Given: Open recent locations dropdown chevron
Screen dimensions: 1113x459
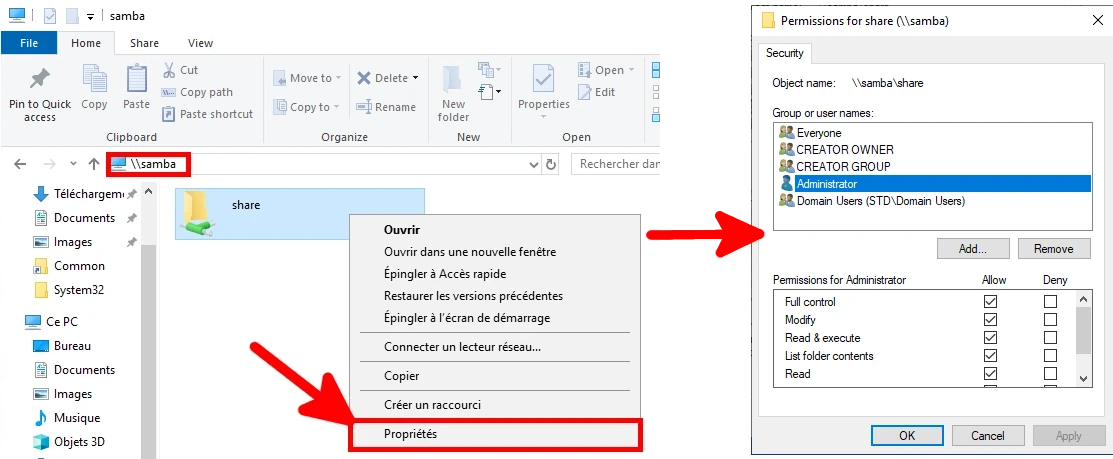Looking at the screenshot, I should click(x=73, y=165).
